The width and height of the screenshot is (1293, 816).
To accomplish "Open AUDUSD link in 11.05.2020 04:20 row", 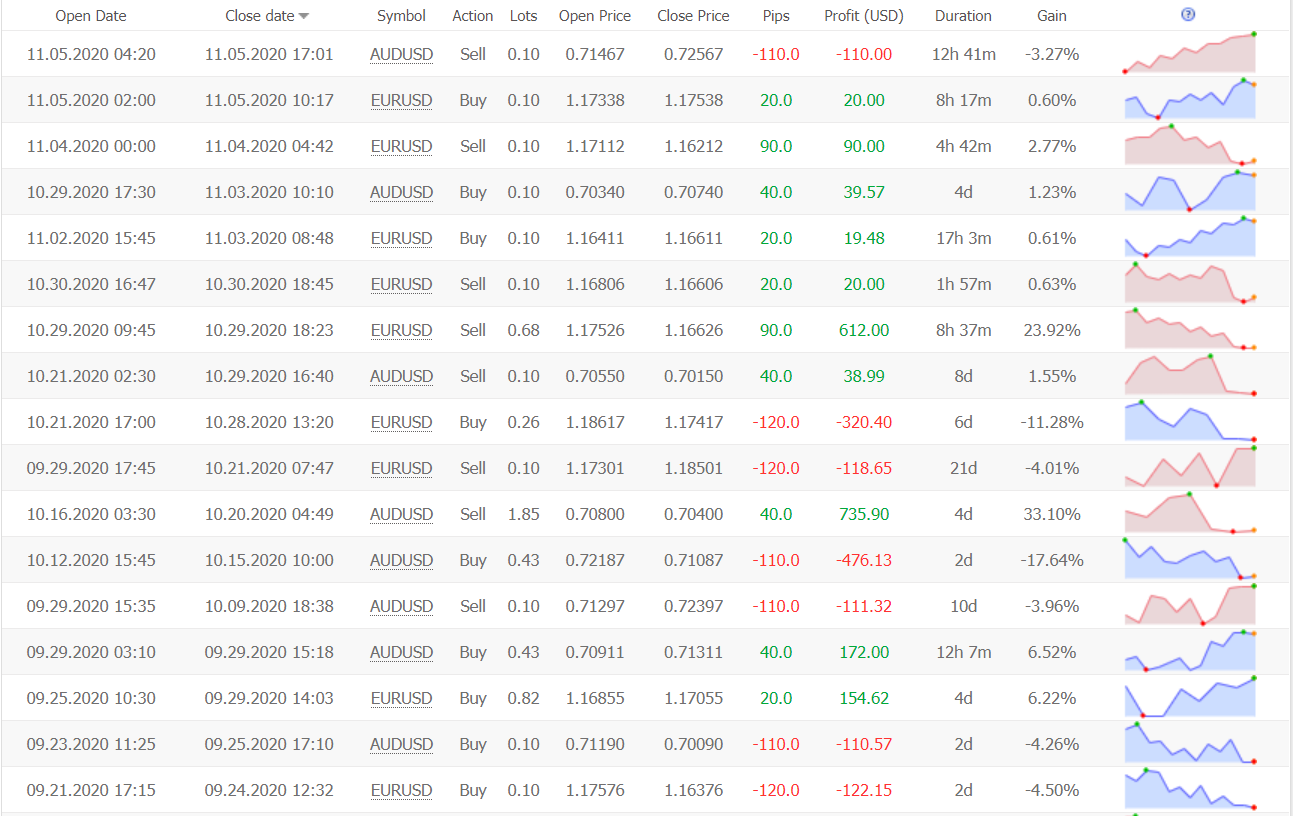I will (401, 54).
